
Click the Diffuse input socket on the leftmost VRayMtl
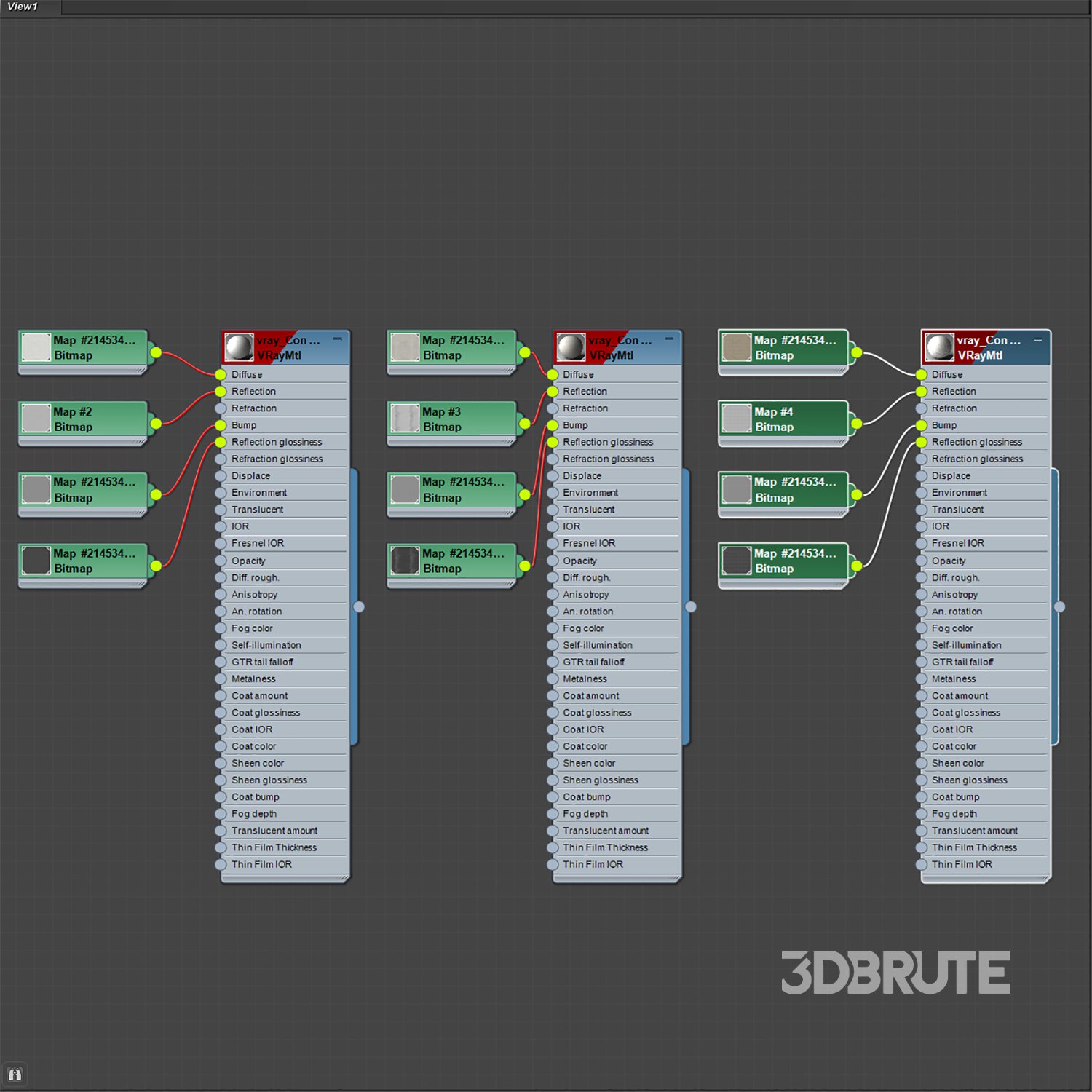tap(221, 374)
